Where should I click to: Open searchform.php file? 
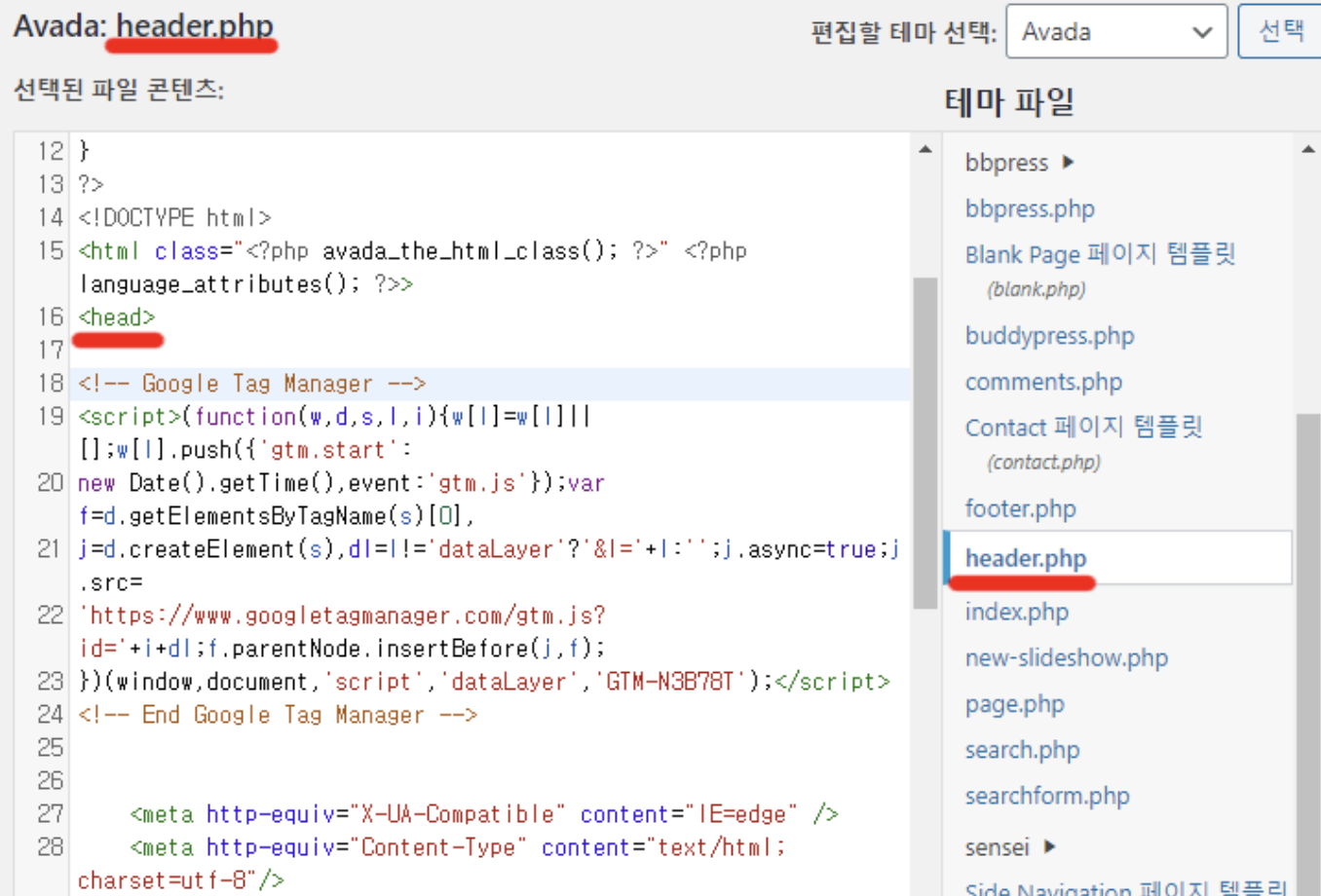1047,796
